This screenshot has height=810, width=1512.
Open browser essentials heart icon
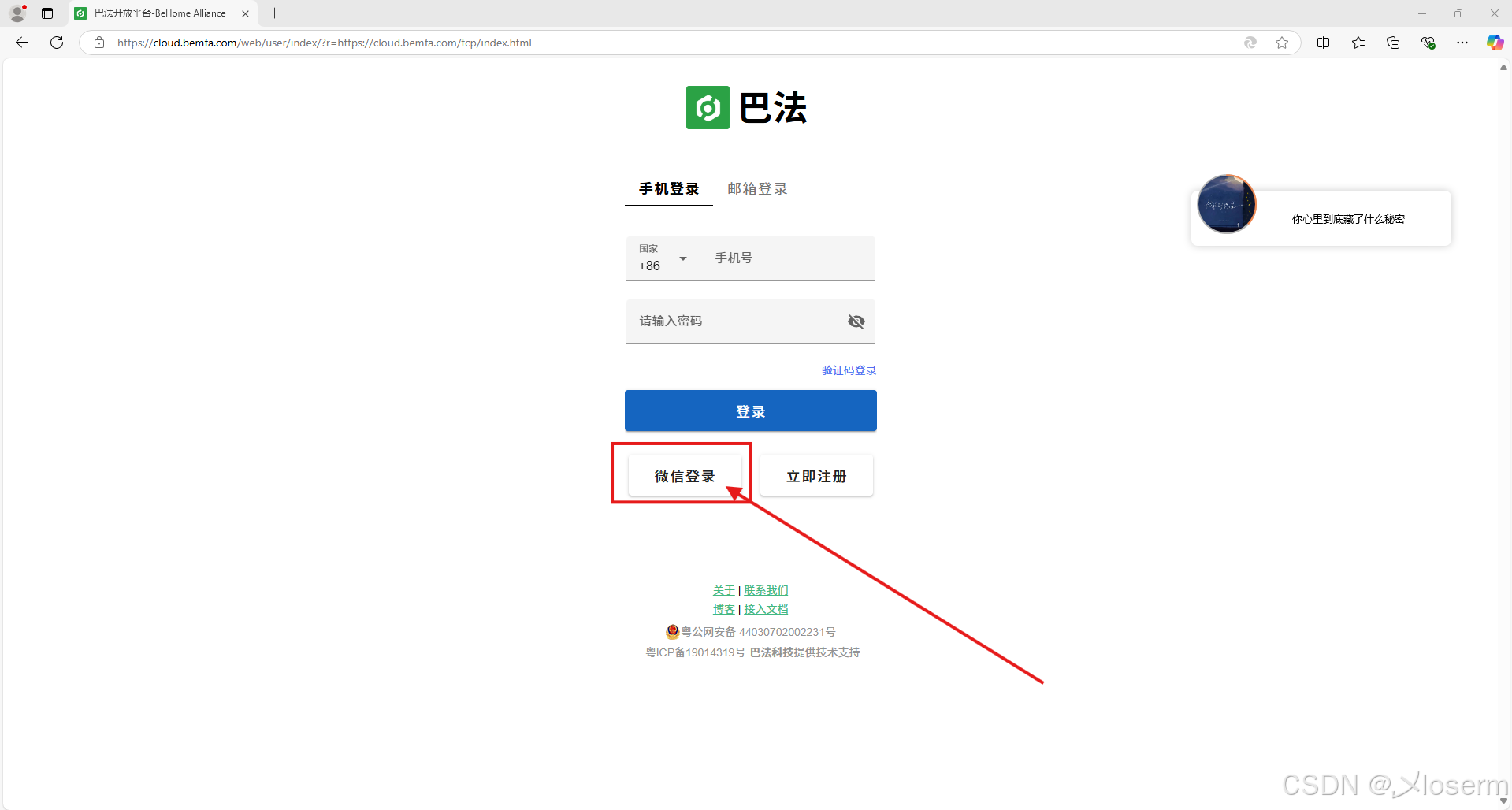click(x=1428, y=43)
